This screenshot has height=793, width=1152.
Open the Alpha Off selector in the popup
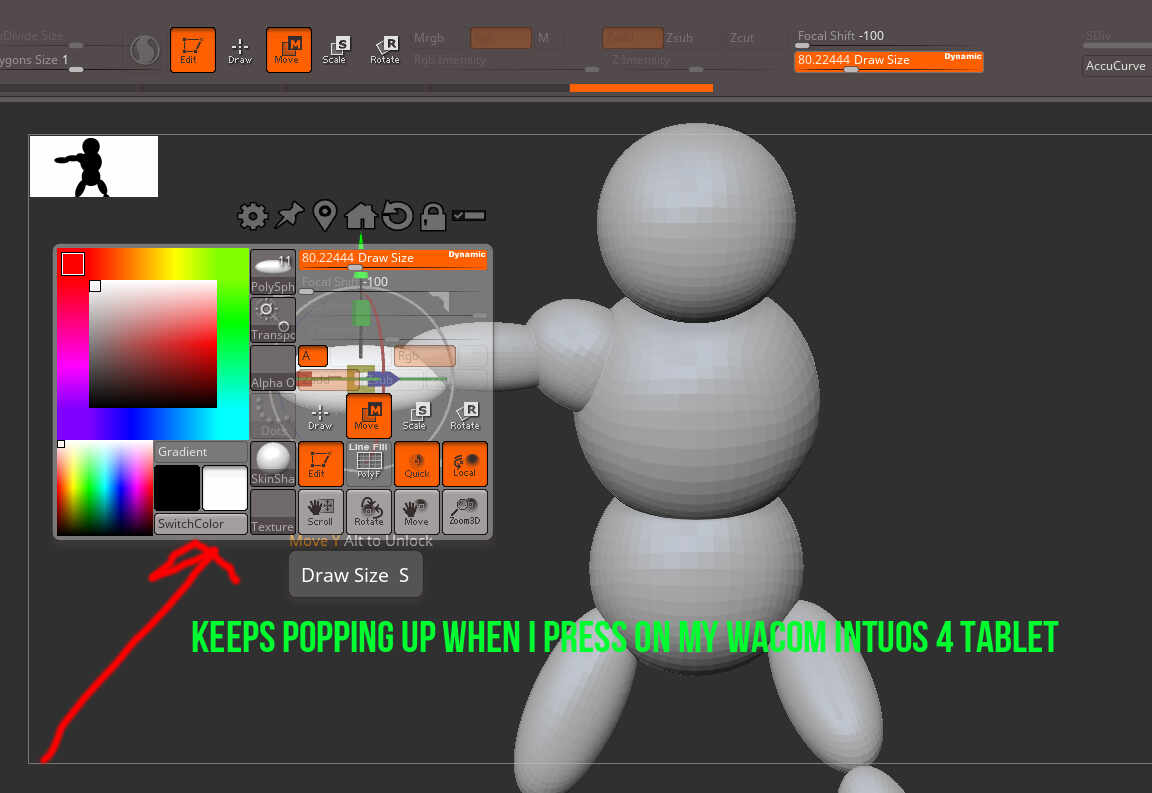tap(273, 368)
